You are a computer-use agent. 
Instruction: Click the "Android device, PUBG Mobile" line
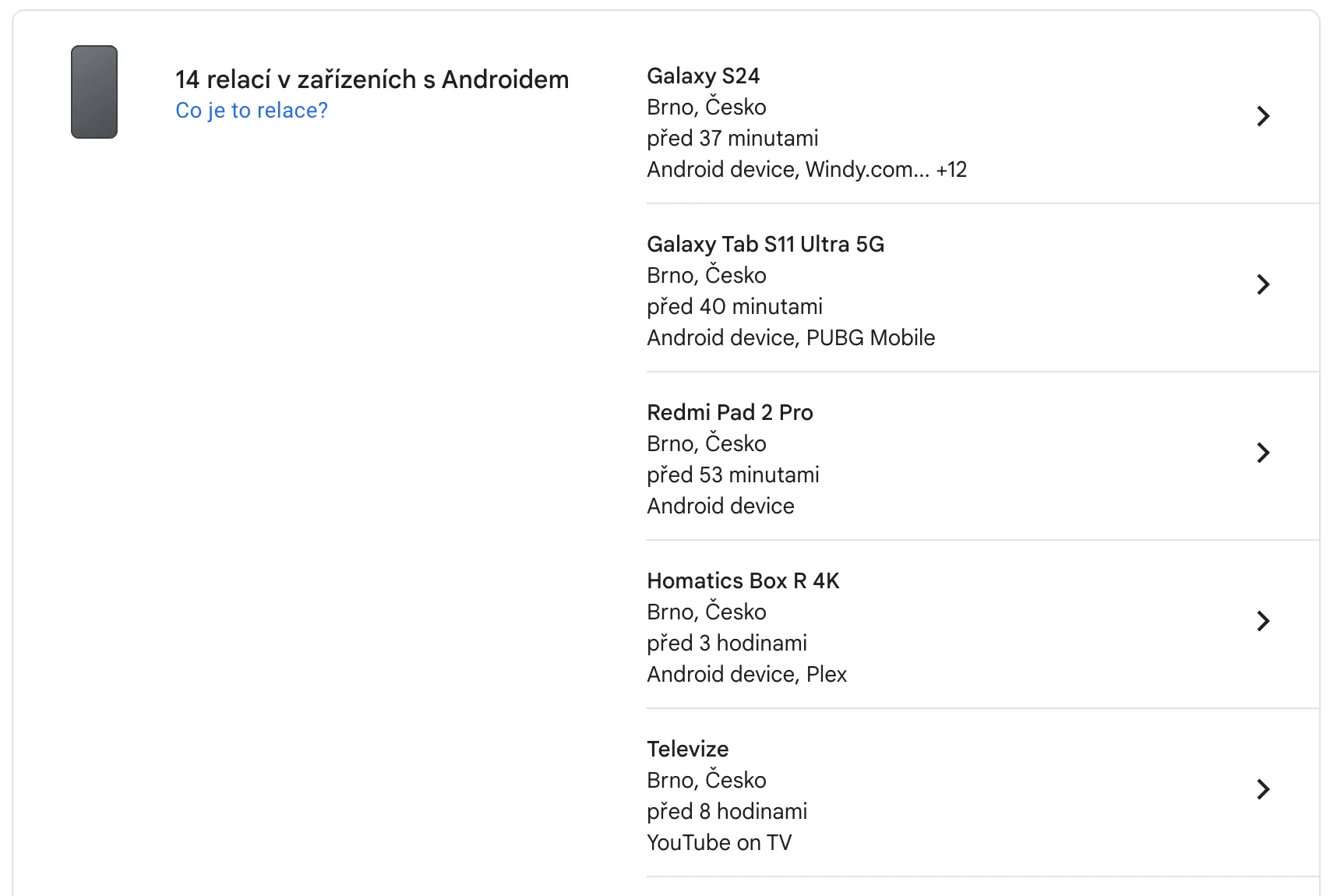click(x=790, y=338)
